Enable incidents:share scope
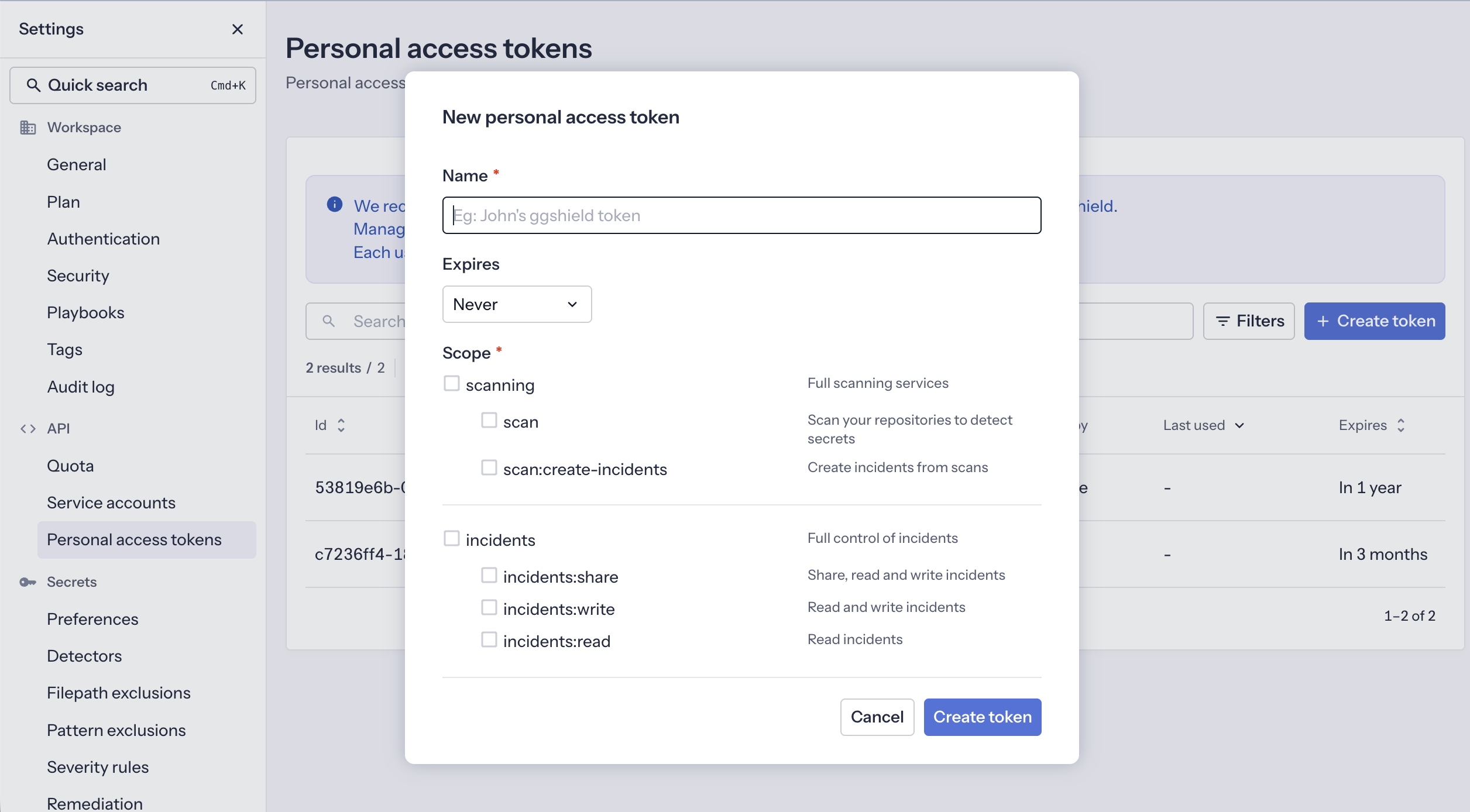Screen dimensions: 1470x812 point(489,576)
